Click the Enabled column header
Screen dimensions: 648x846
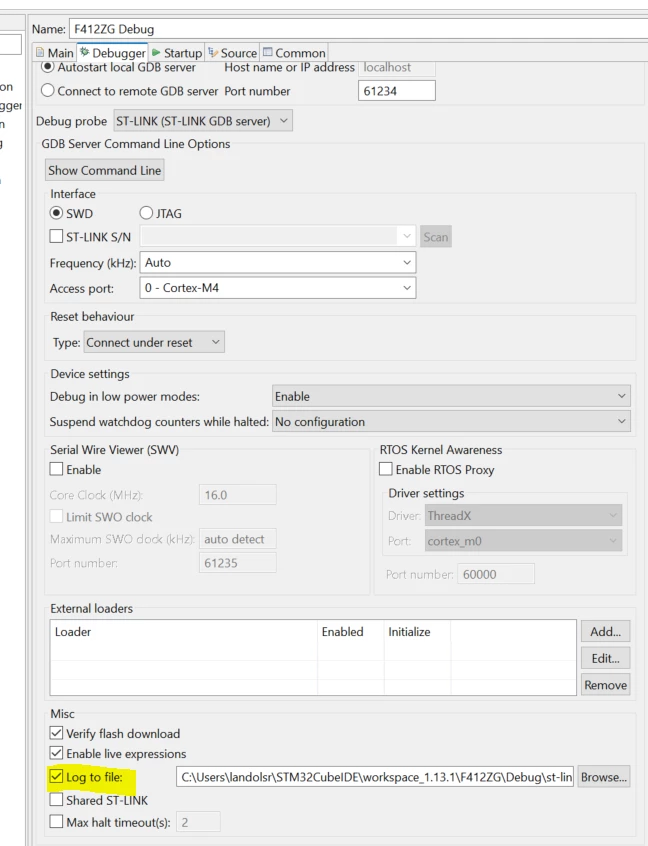(x=351, y=632)
